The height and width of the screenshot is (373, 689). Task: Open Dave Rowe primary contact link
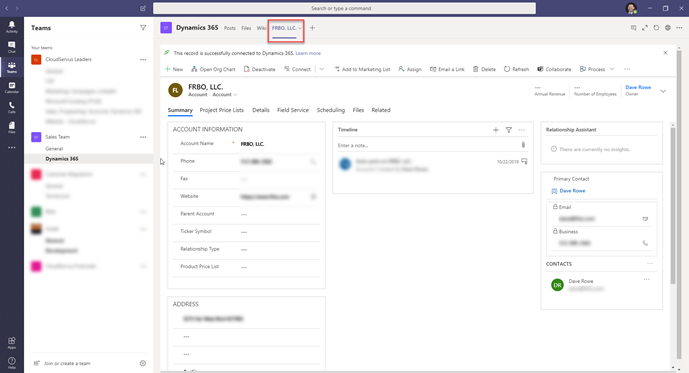(572, 191)
